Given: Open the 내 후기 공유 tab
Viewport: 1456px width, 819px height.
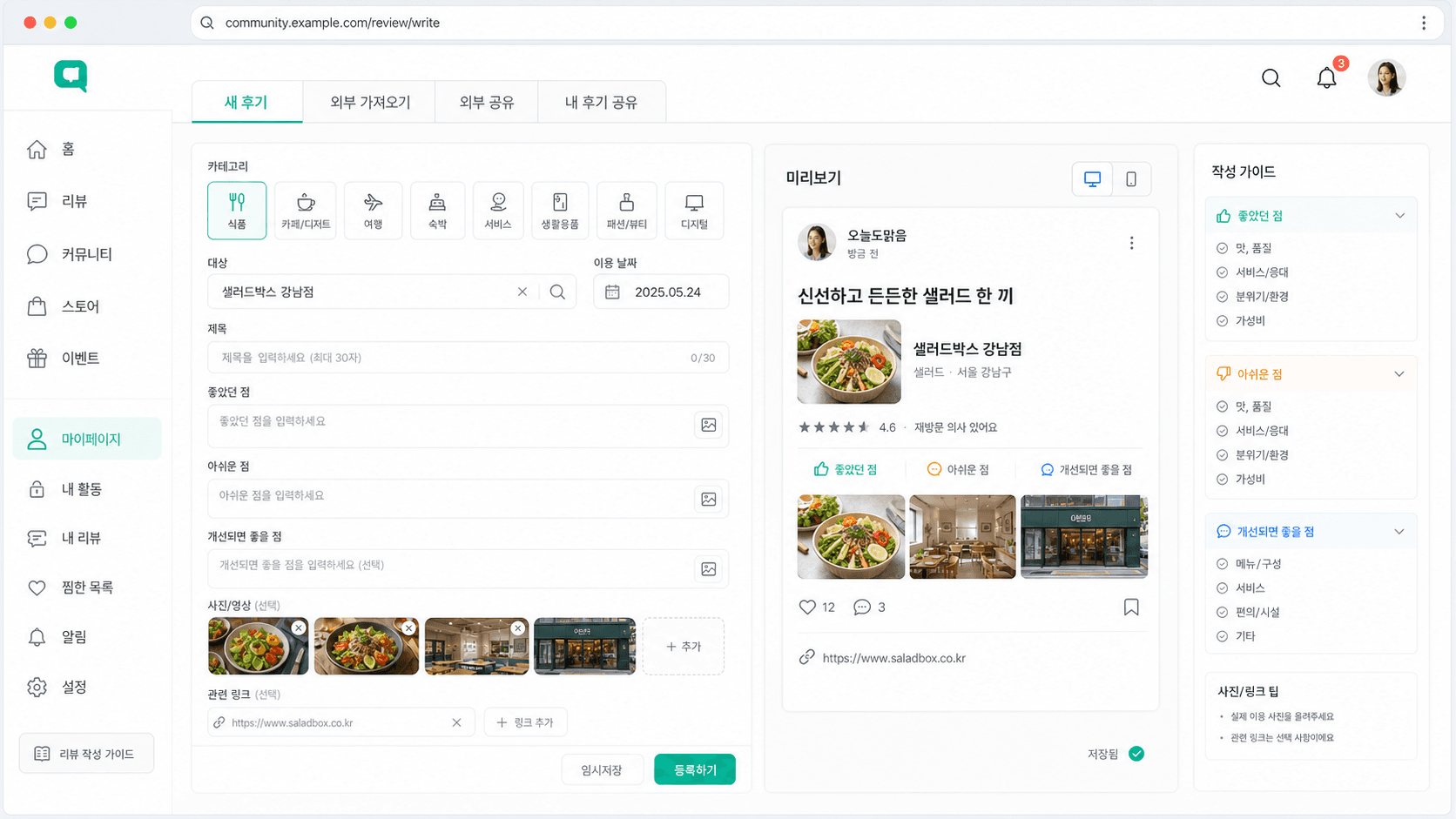Looking at the screenshot, I should 601,102.
